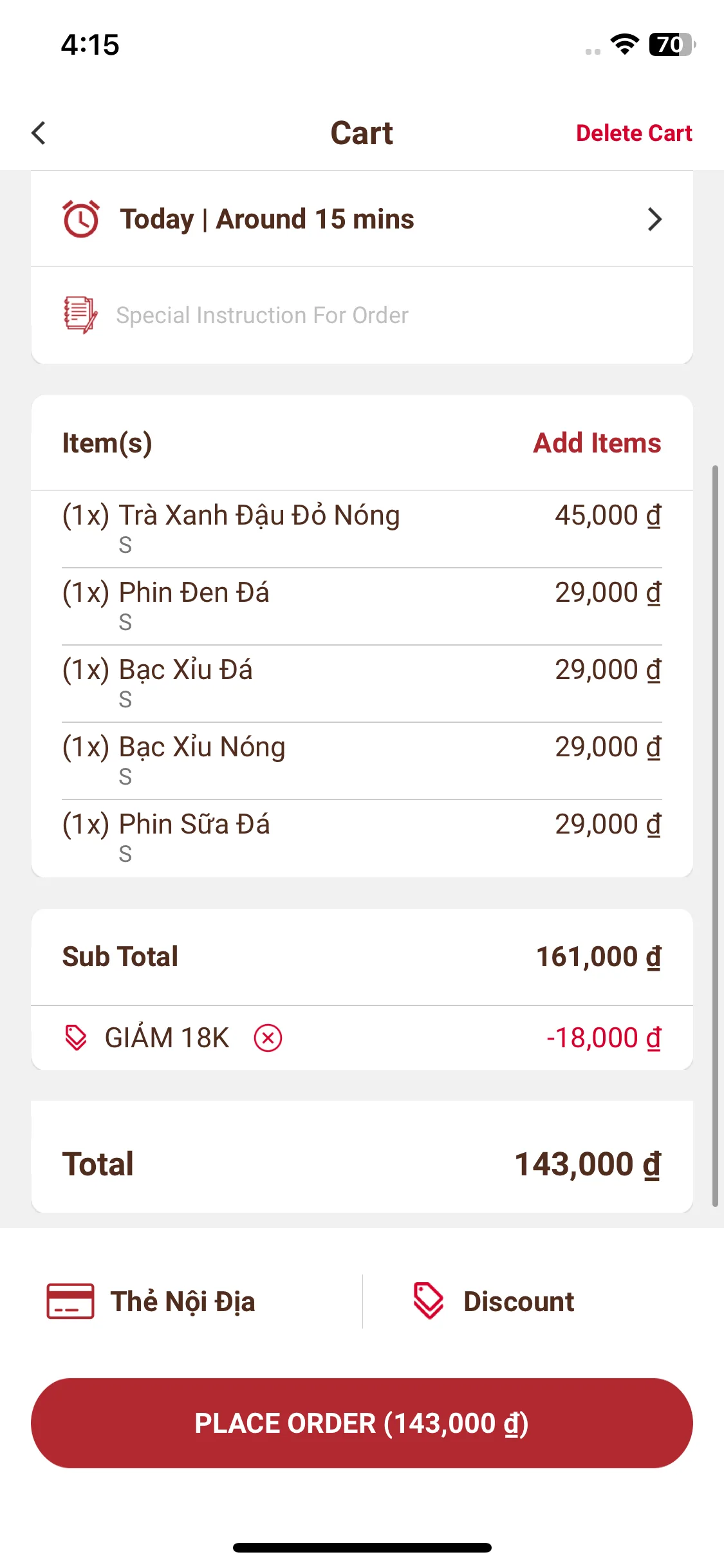
Task: Expand pickup time options chevron
Action: tap(654, 219)
